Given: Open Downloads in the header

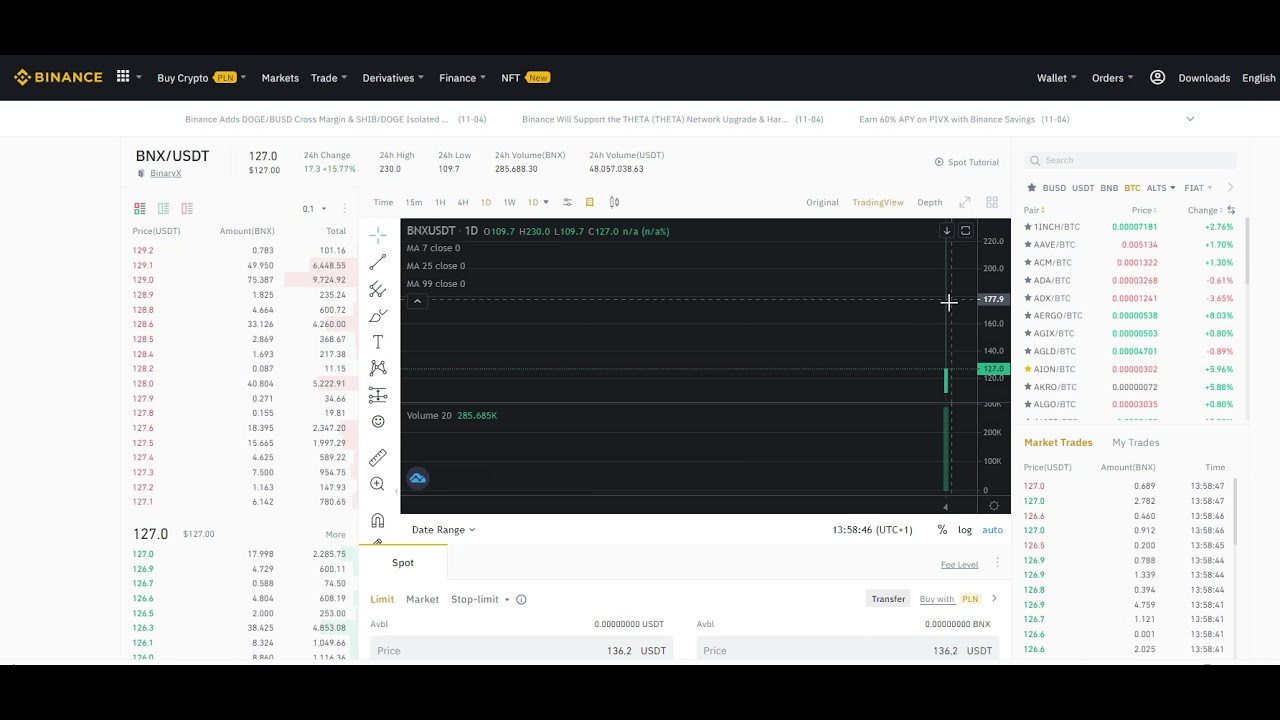Looking at the screenshot, I should coord(1204,78).
